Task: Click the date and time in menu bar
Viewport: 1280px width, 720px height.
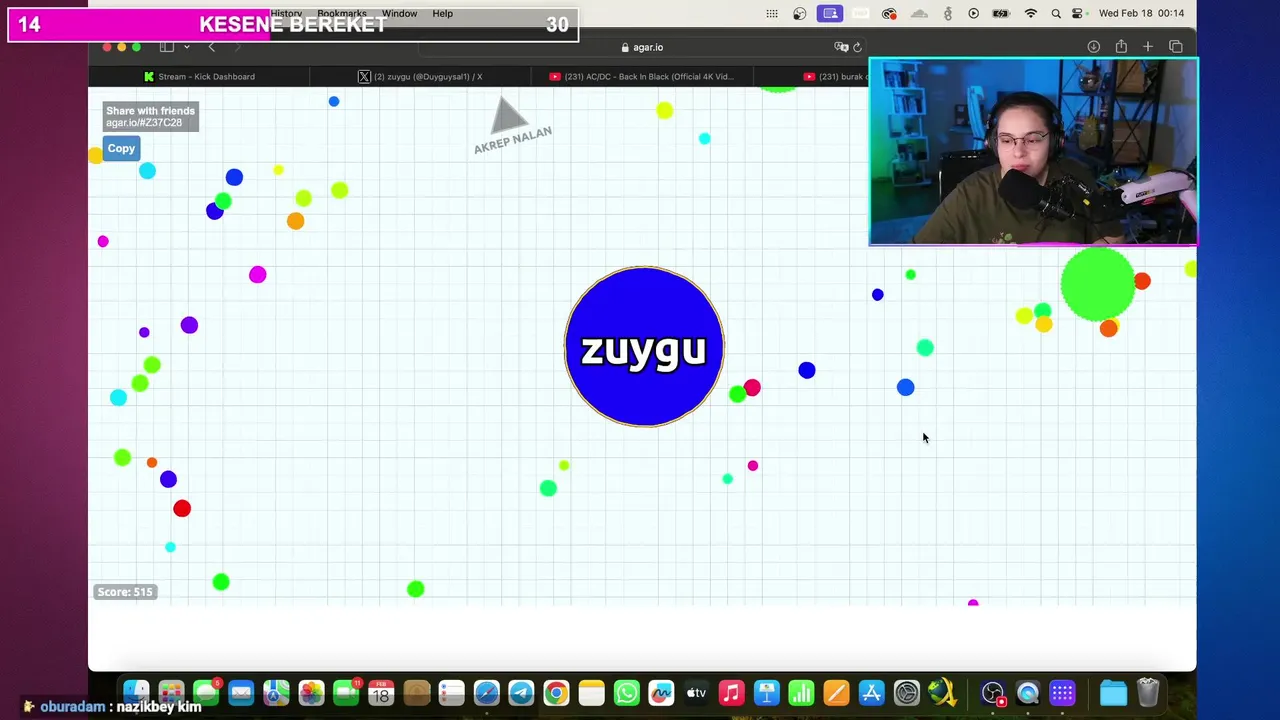Action: pos(1141,13)
